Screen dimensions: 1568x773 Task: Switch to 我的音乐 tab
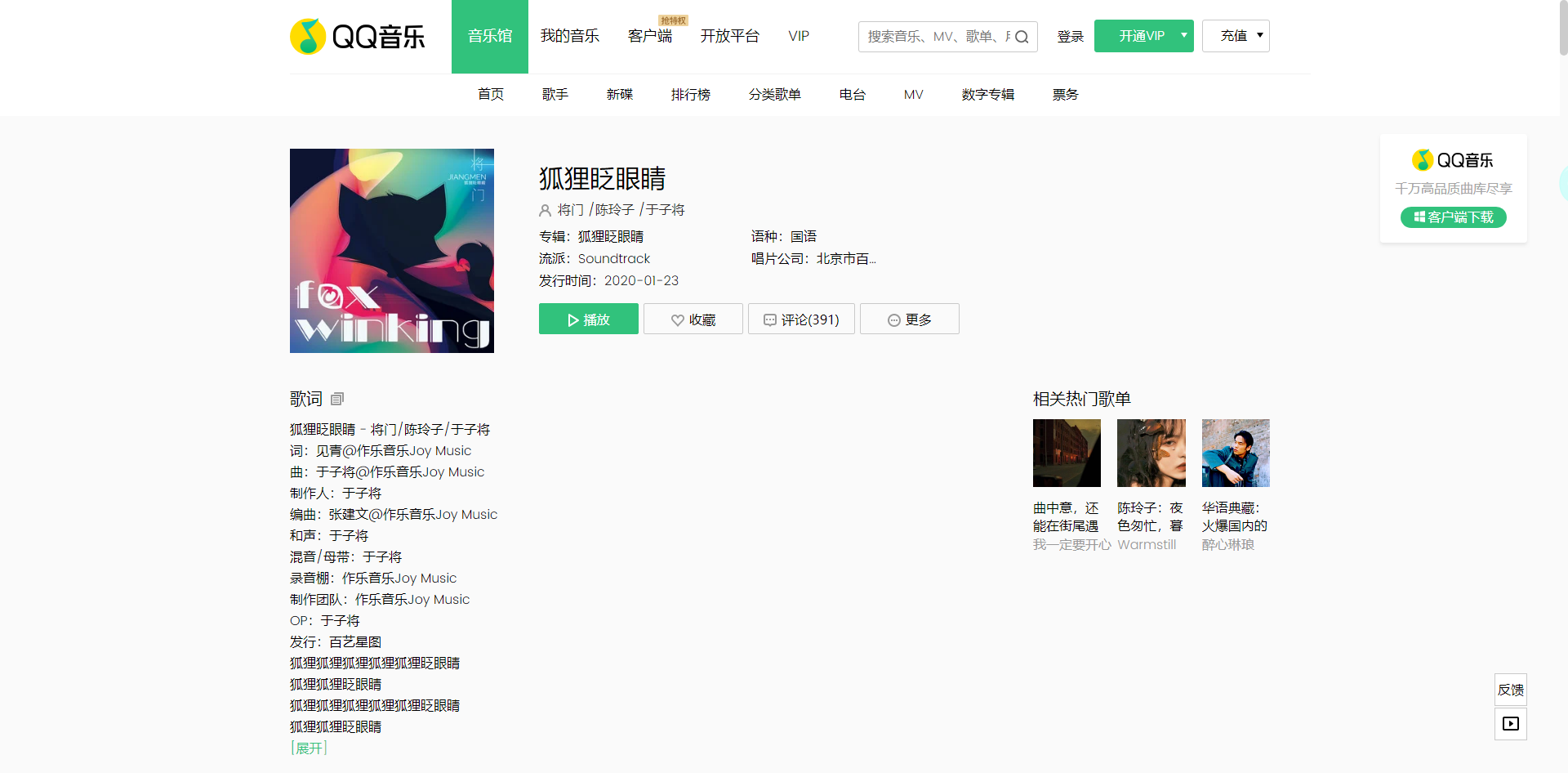[569, 36]
